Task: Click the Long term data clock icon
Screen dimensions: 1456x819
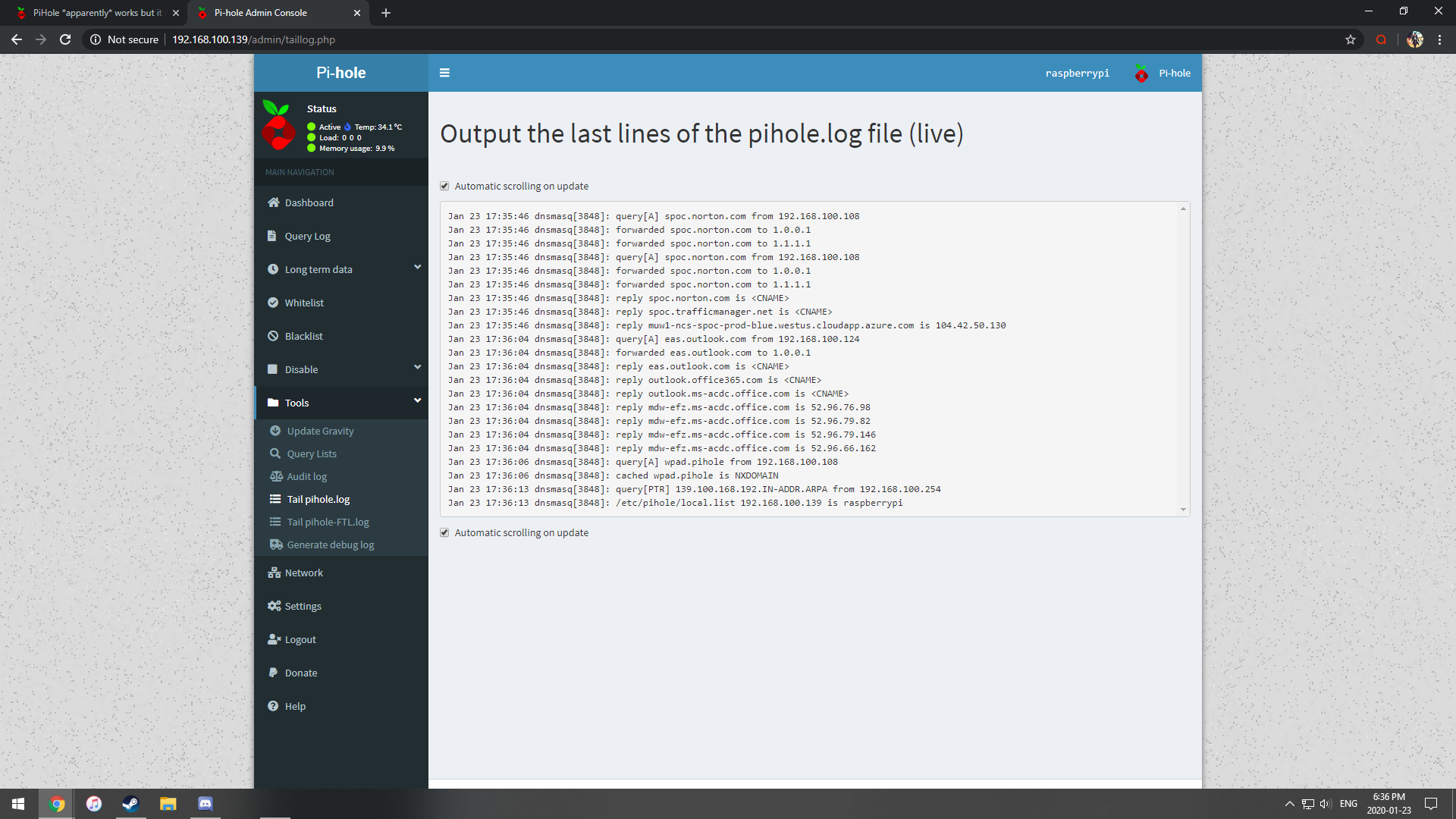Action: [x=273, y=269]
